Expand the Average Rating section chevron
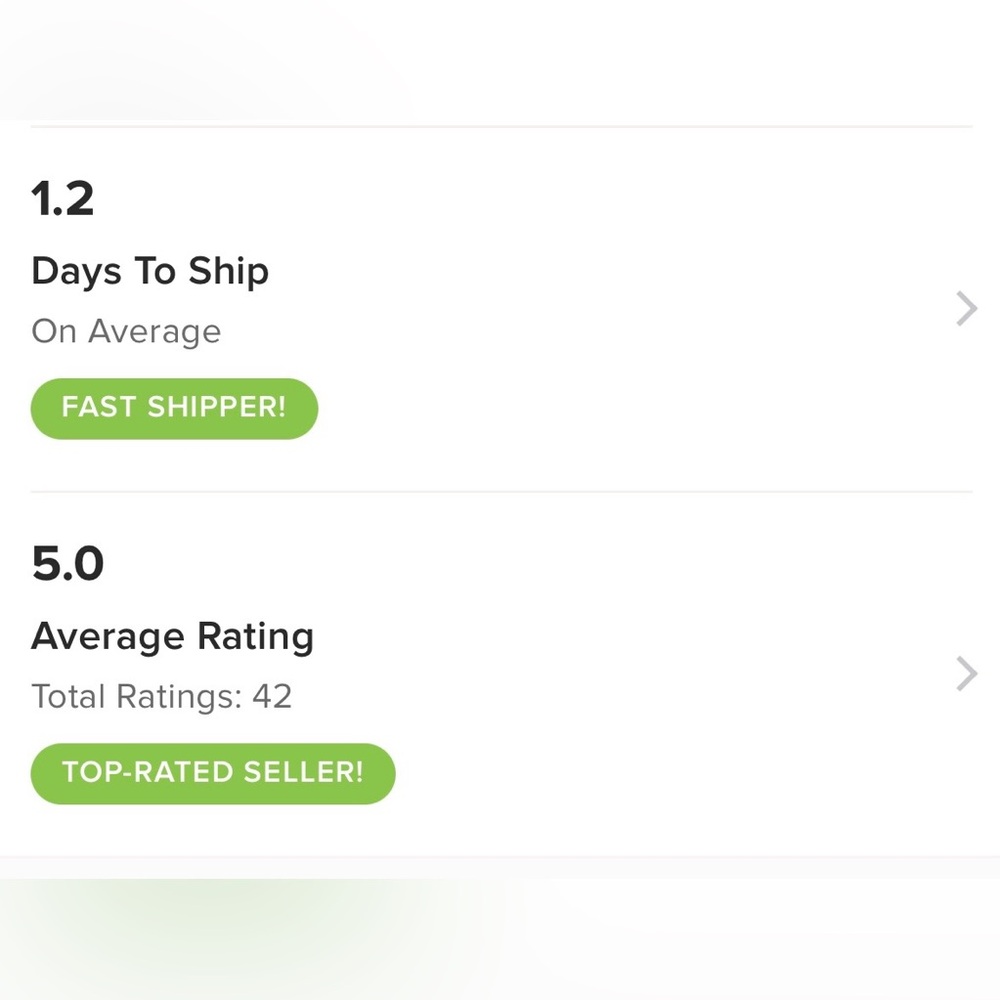 pyautogui.click(x=965, y=673)
